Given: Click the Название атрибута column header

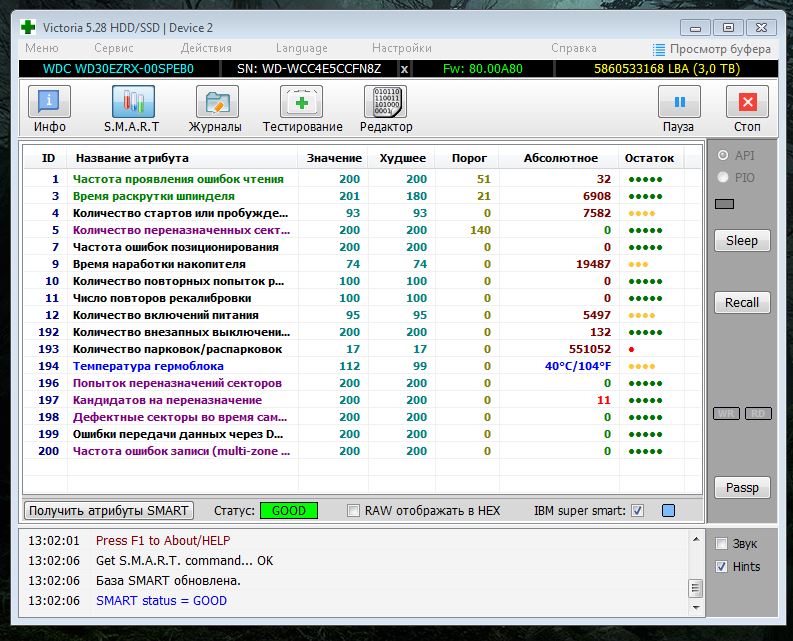Looking at the screenshot, I should 183,158.
